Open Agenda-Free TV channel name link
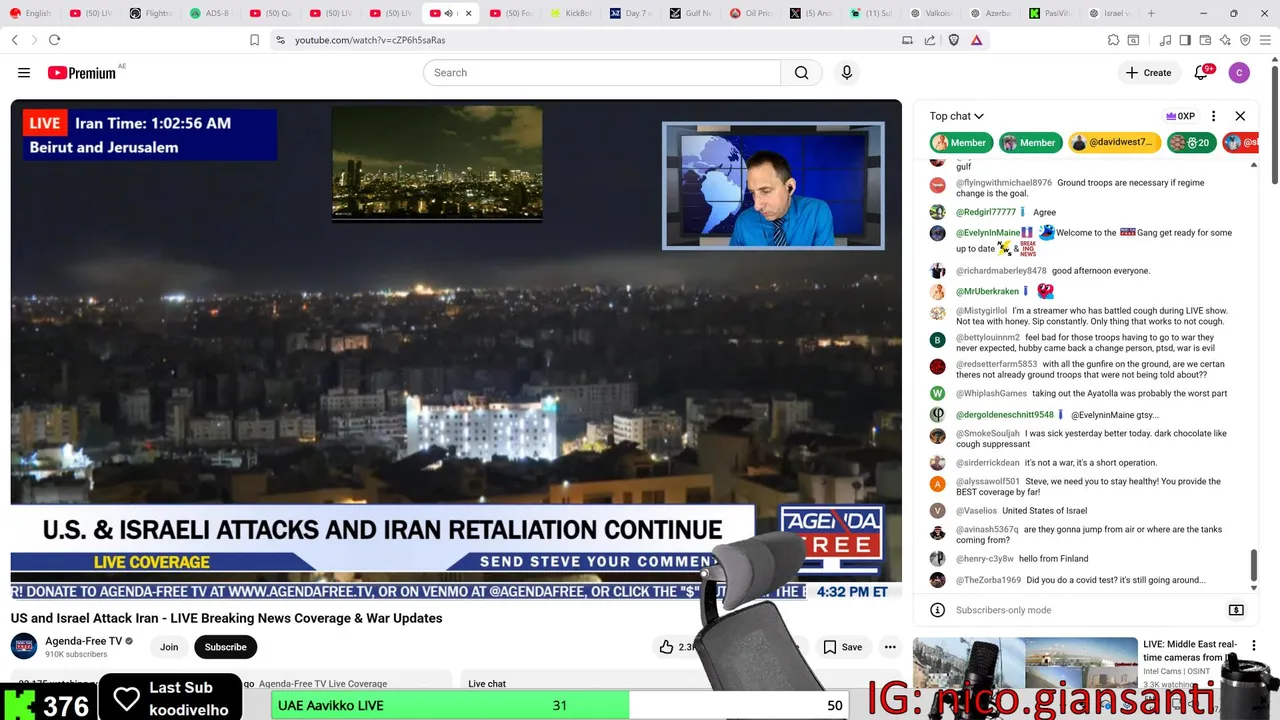 click(x=83, y=641)
